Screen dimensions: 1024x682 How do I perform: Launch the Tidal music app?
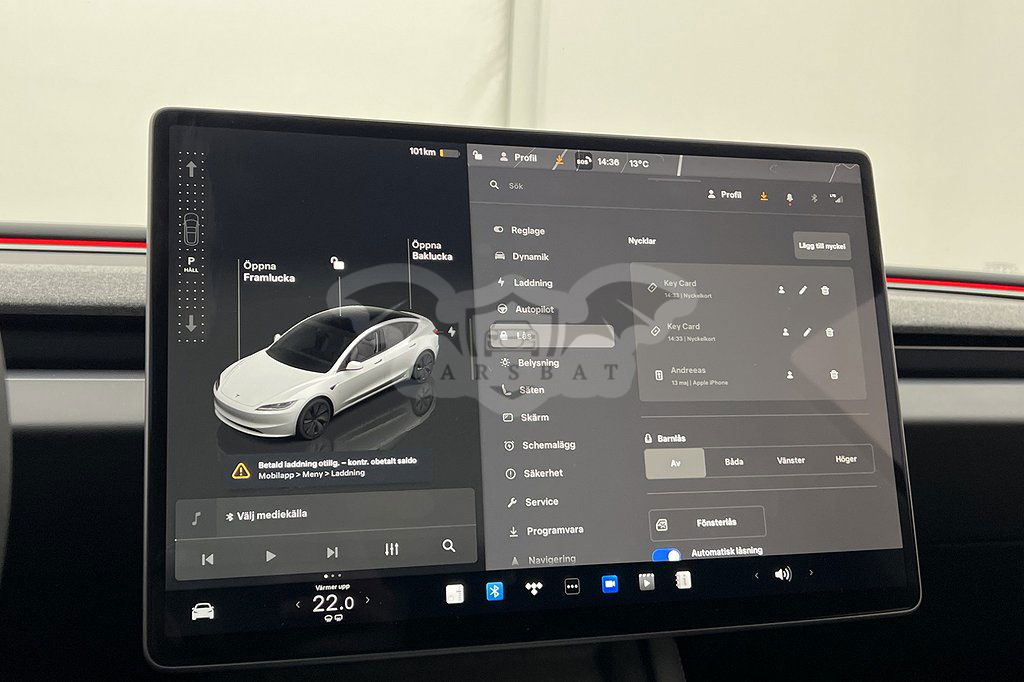pos(533,589)
